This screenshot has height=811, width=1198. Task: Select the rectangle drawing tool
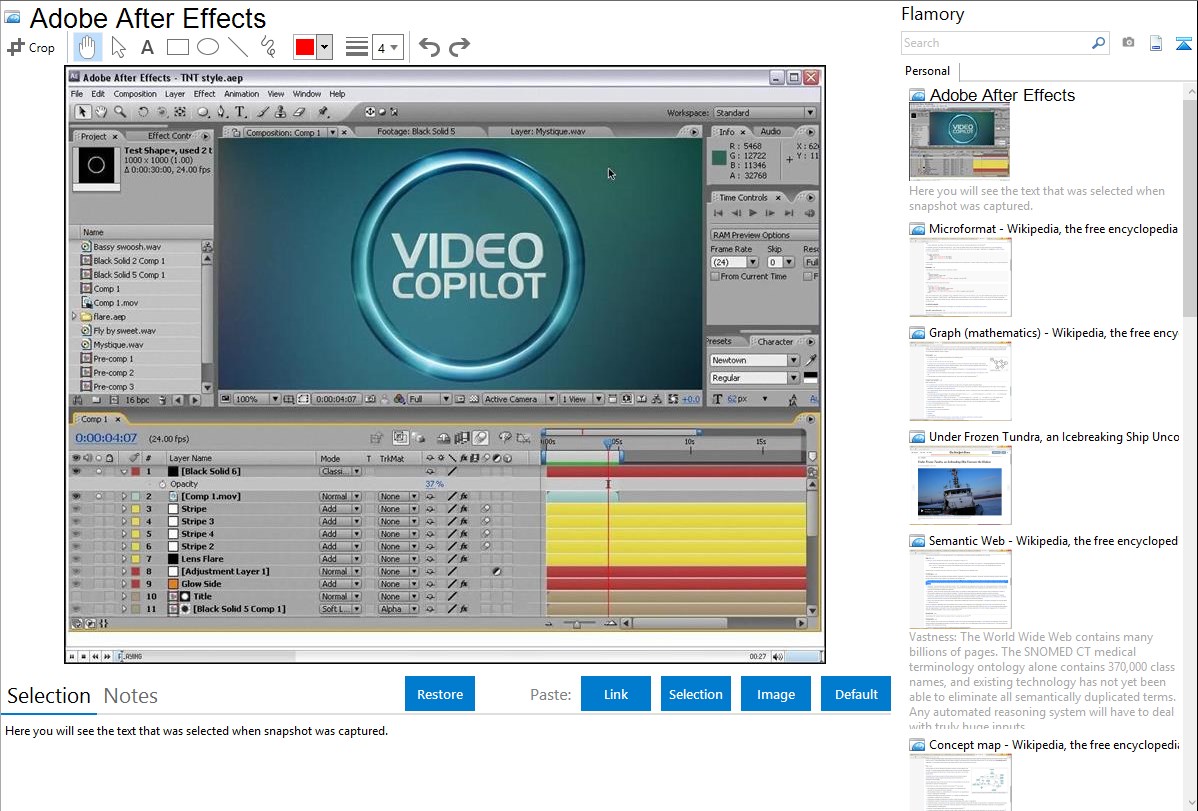point(177,47)
